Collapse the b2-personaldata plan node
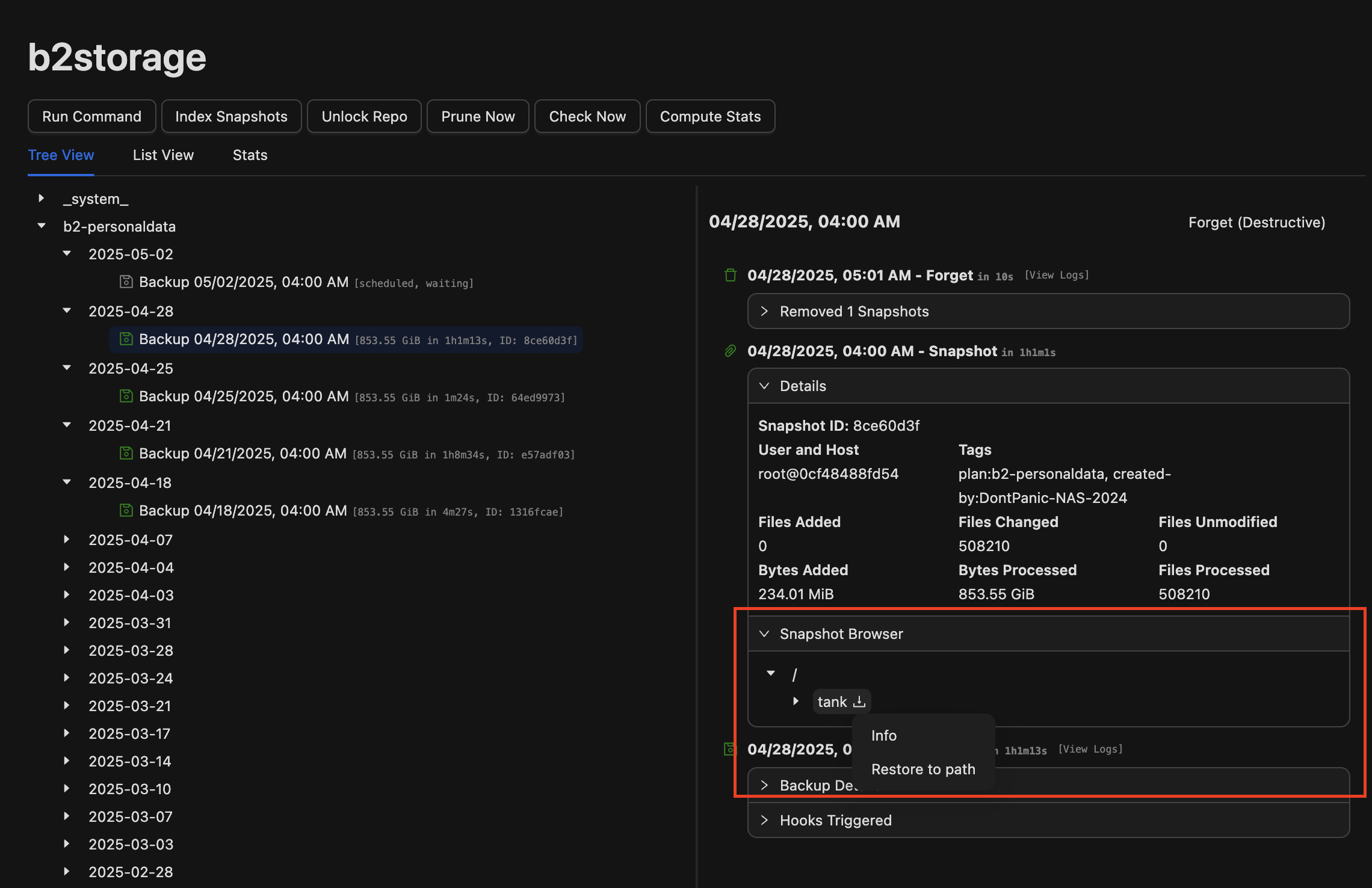 click(x=42, y=226)
